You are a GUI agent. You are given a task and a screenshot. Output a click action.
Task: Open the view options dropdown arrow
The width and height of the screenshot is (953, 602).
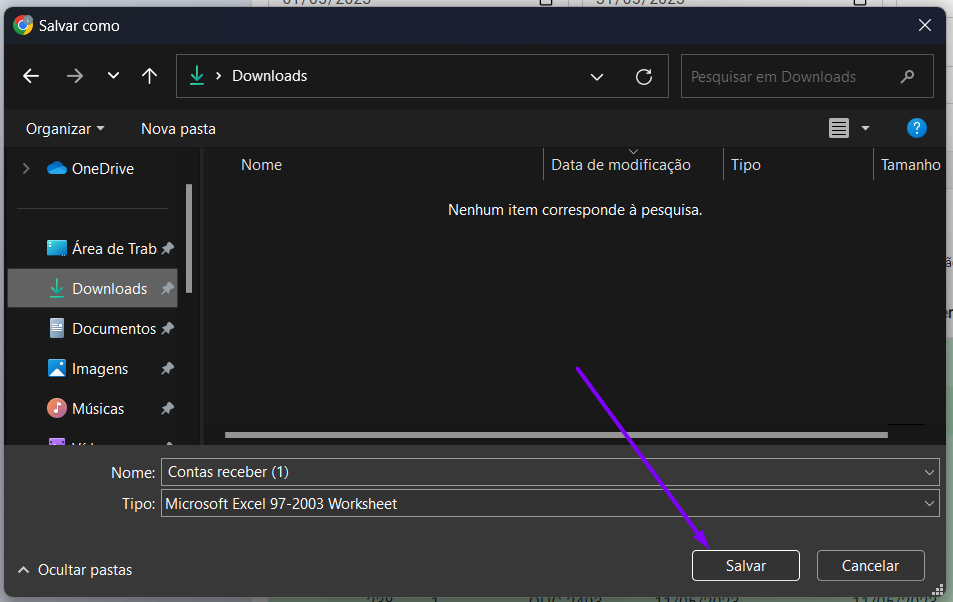865,128
